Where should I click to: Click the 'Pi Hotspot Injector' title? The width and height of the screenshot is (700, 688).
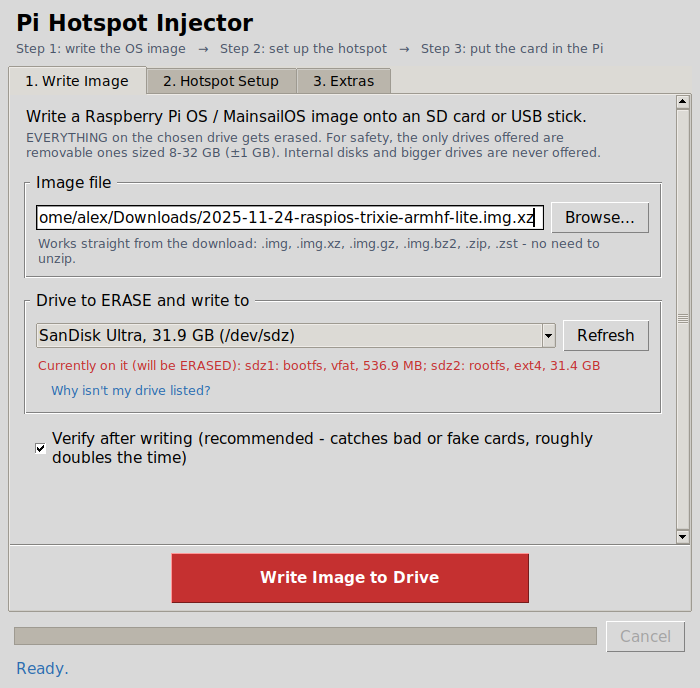(134, 23)
